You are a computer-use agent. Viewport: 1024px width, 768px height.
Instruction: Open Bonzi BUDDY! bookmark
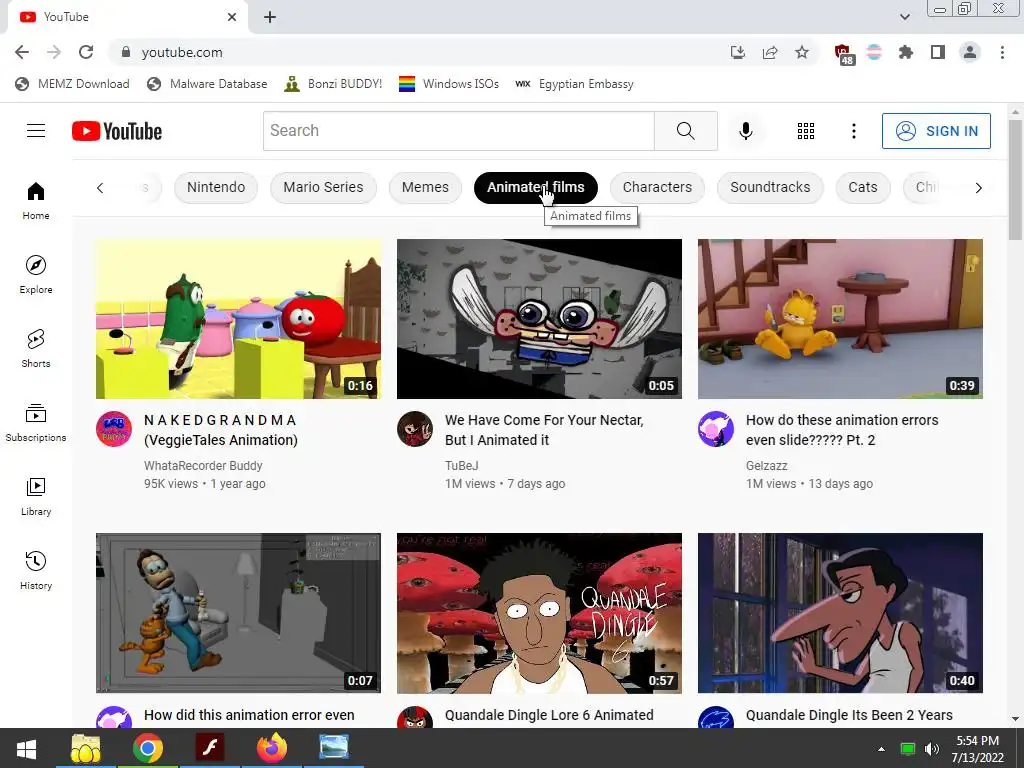coord(333,84)
